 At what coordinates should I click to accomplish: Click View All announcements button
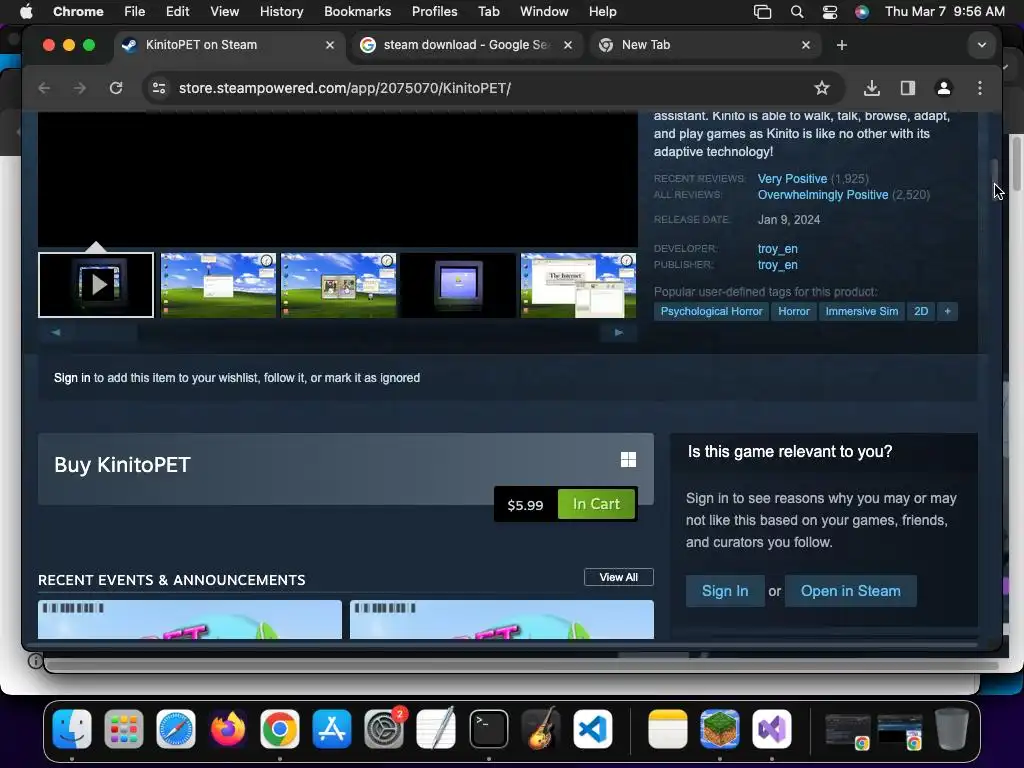pyautogui.click(x=618, y=577)
